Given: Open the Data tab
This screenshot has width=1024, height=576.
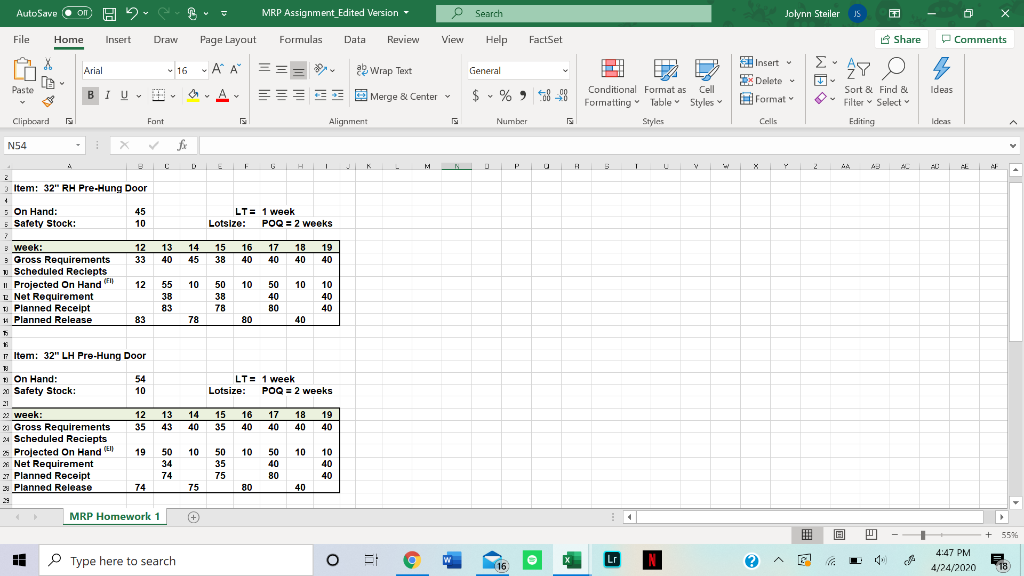Looking at the screenshot, I should 355,39.
